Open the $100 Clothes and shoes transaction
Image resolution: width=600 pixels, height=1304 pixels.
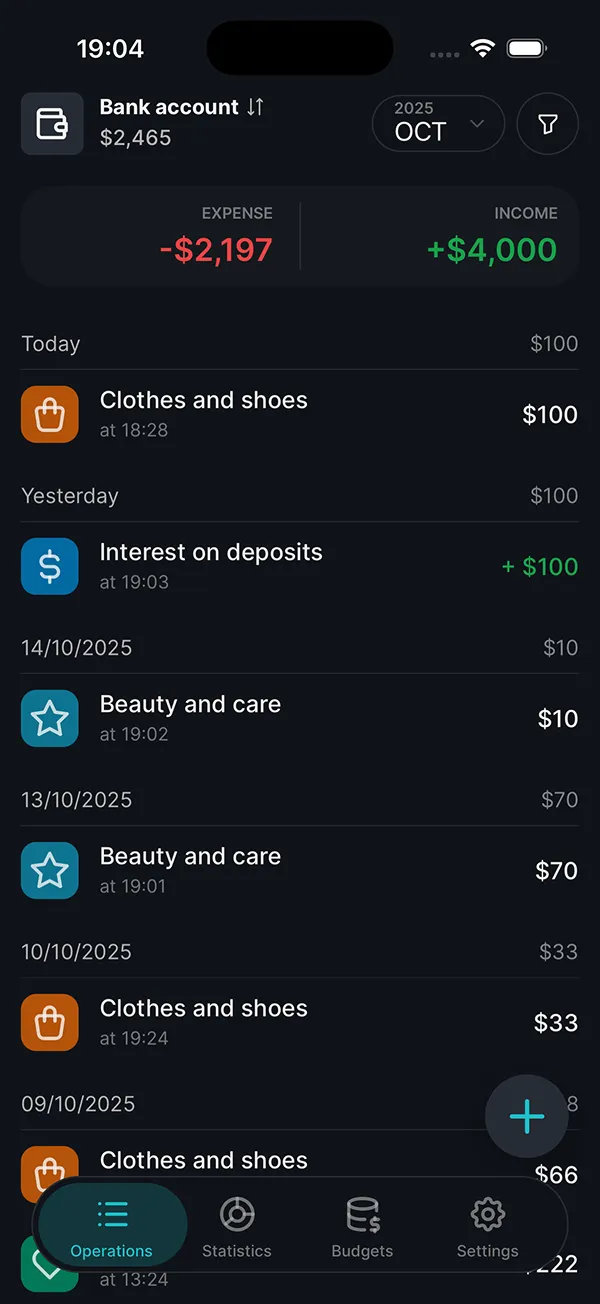point(300,414)
